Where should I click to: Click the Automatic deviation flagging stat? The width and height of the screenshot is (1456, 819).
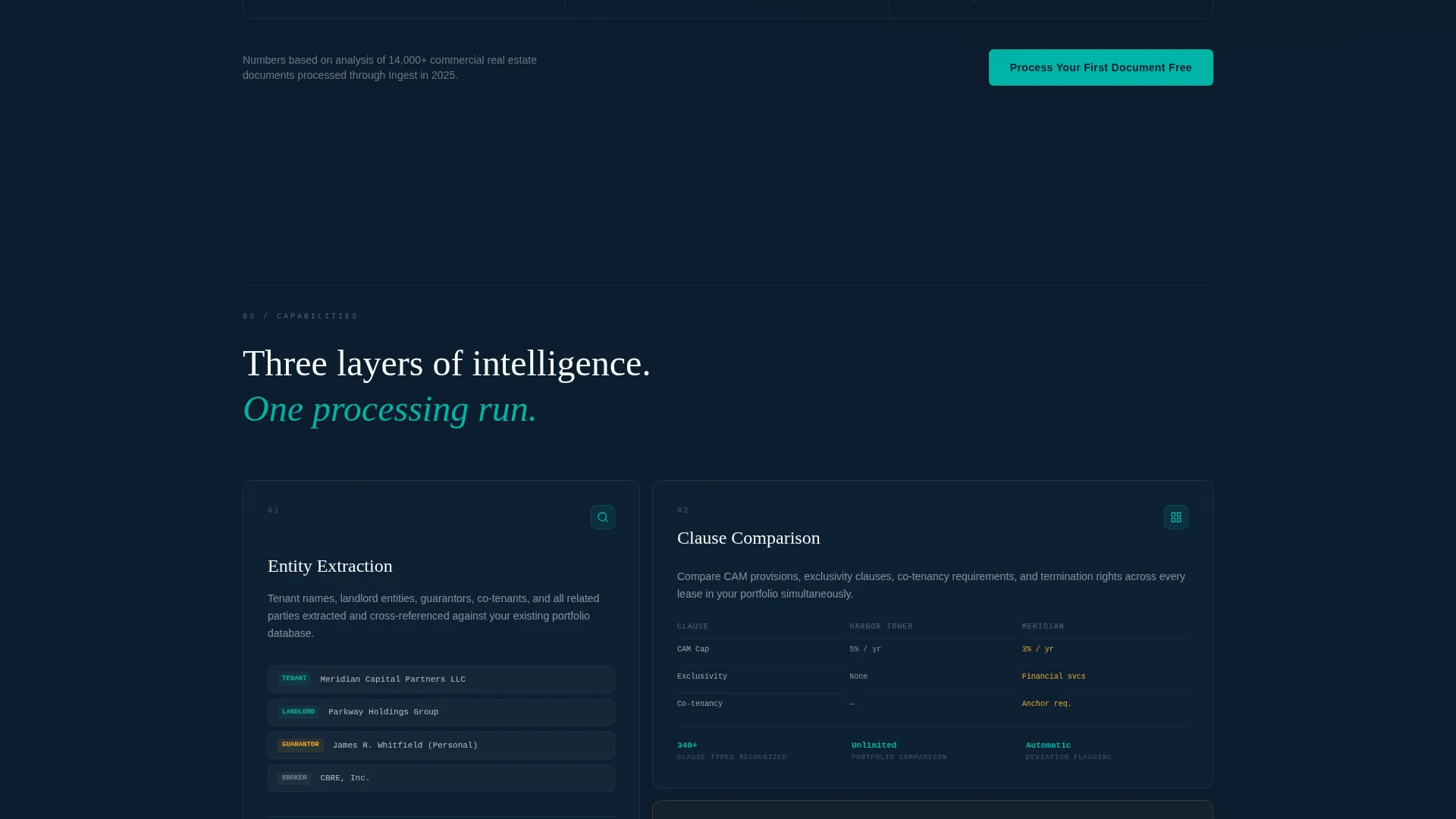tap(1068, 751)
